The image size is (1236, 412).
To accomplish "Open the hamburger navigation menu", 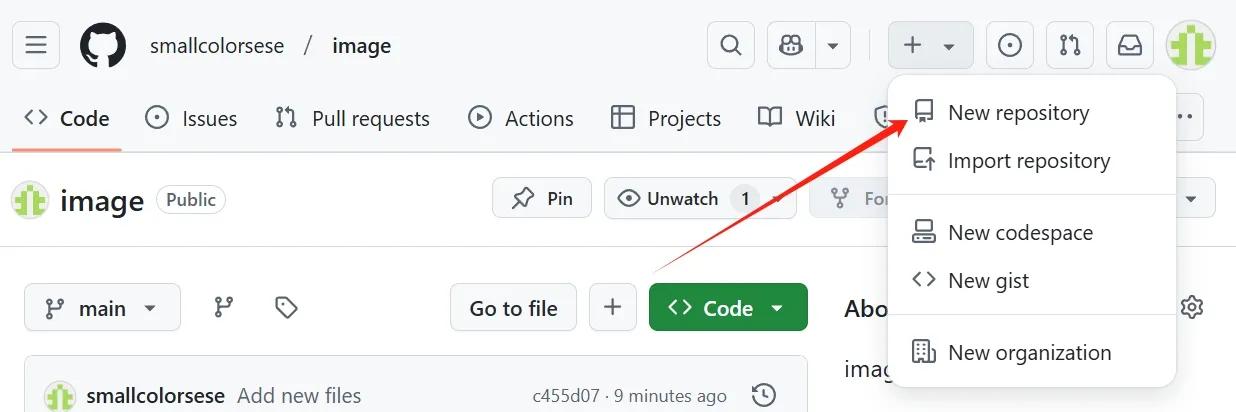I will pyautogui.click(x=36, y=45).
